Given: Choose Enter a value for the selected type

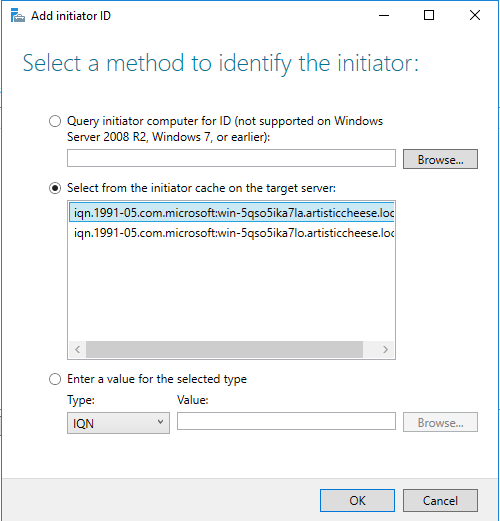Looking at the screenshot, I should (x=55, y=379).
